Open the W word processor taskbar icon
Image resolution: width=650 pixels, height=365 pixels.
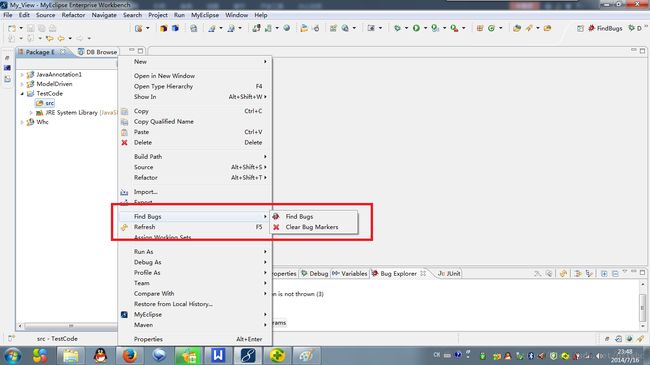coord(218,355)
